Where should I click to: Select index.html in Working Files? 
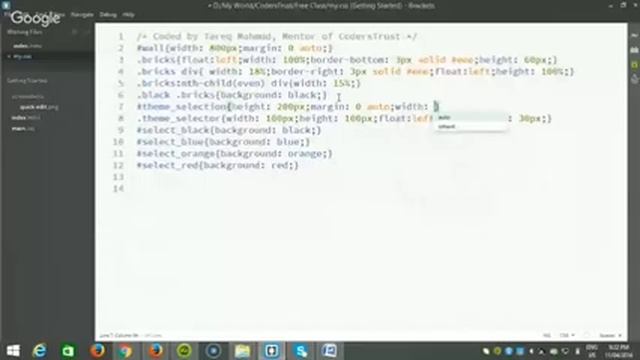tap(27, 46)
